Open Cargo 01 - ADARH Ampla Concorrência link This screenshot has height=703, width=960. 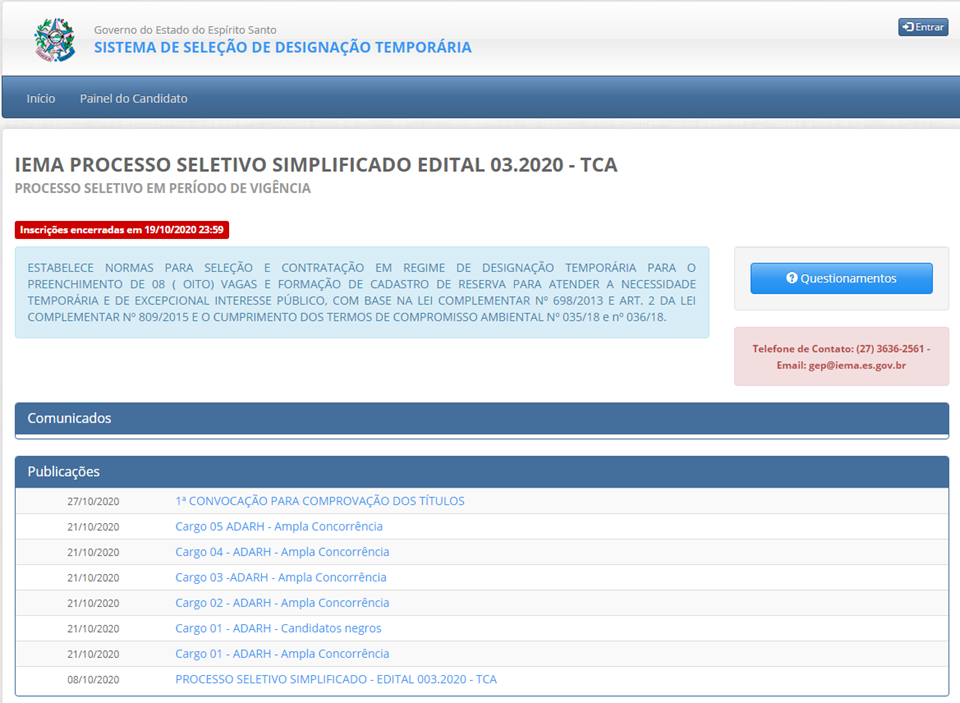282,654
